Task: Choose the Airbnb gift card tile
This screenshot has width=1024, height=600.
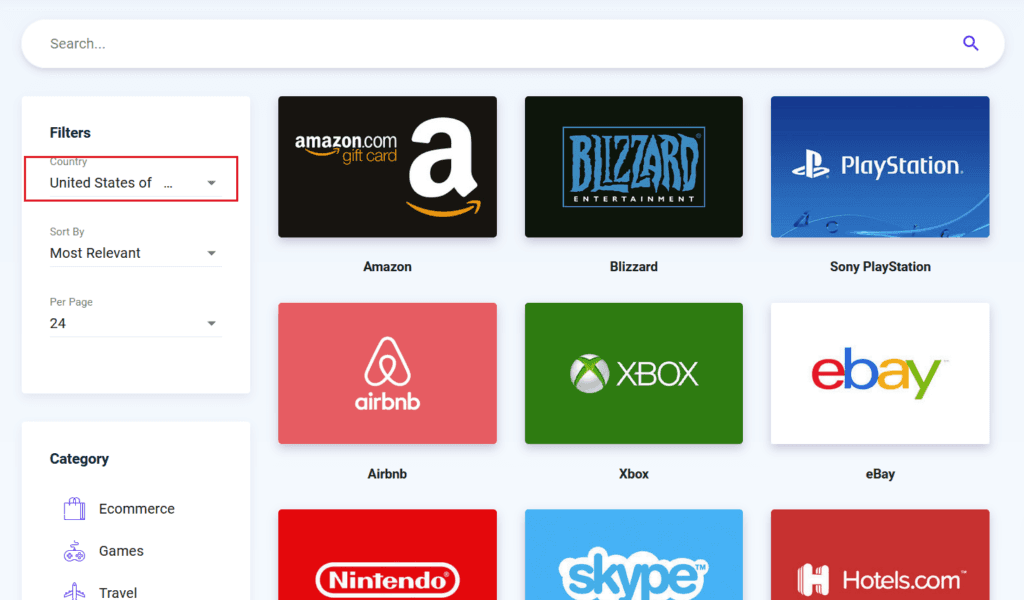Action: (387, 373)
